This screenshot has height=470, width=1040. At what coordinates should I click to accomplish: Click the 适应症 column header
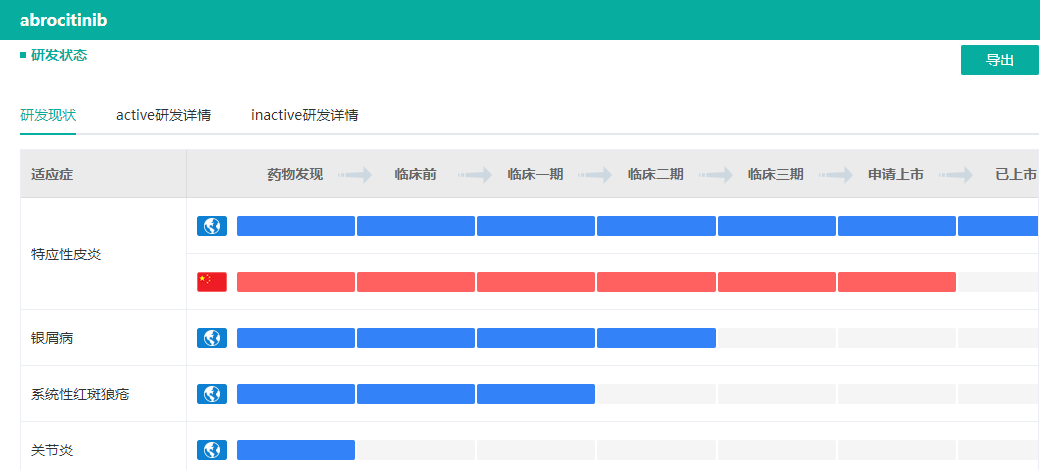pyautogui.click(x=52, y=175)
